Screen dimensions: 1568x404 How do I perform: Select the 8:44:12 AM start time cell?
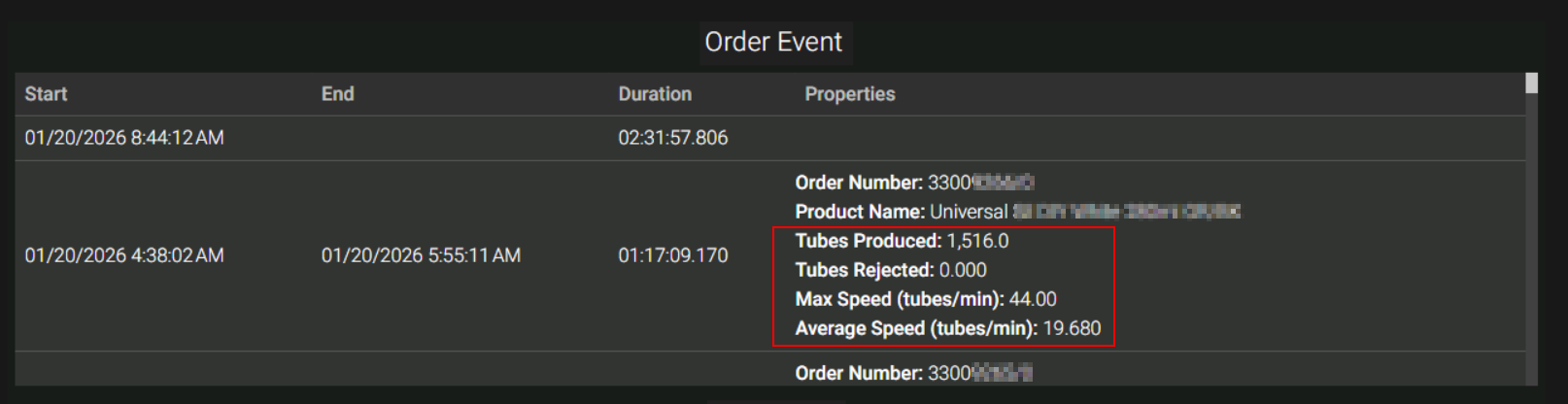(124, 138)
